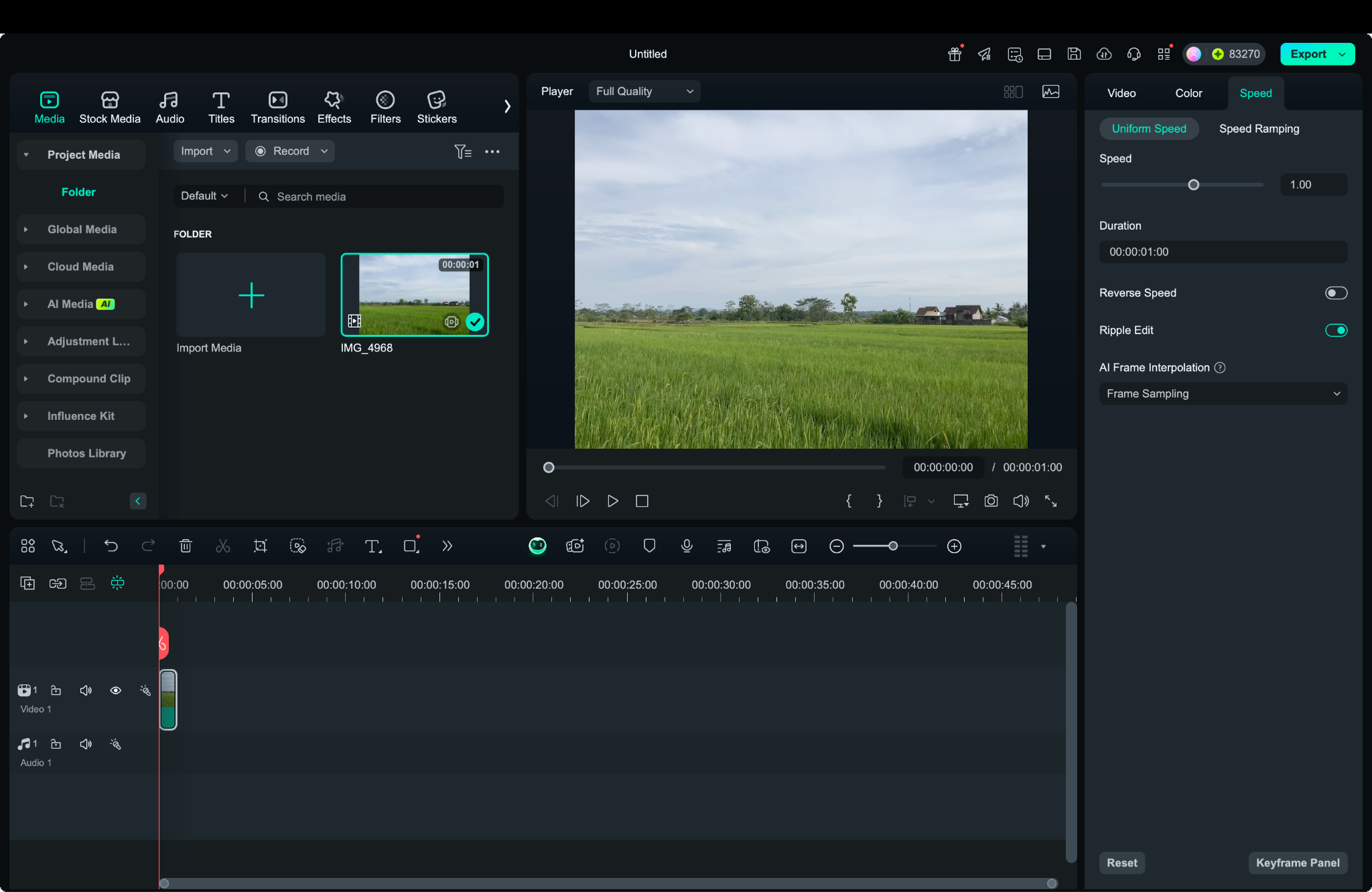Click the split scissors icon in toolbar
1372x892 pixels.
coord(222,546)
